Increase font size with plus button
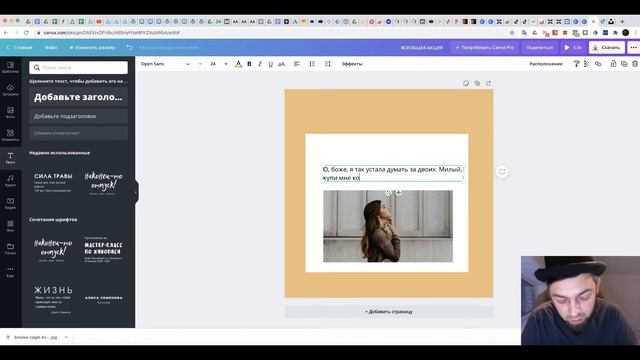The height and width of the screenshot is (360, 640). point(226,64)
